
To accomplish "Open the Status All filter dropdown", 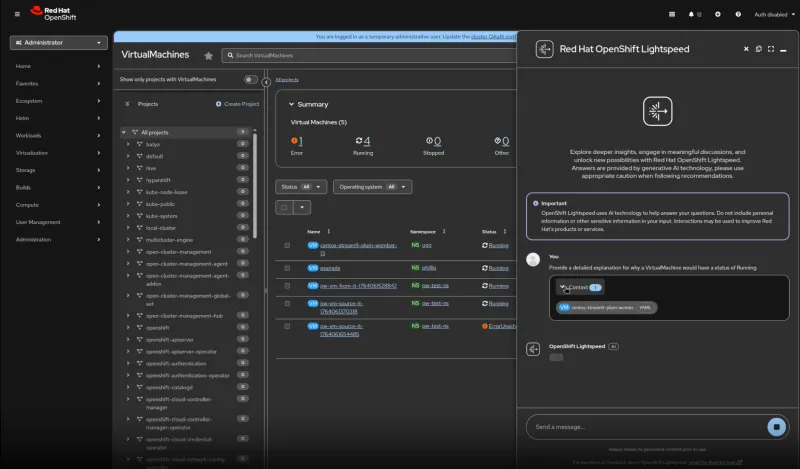I will coord(301,187).
